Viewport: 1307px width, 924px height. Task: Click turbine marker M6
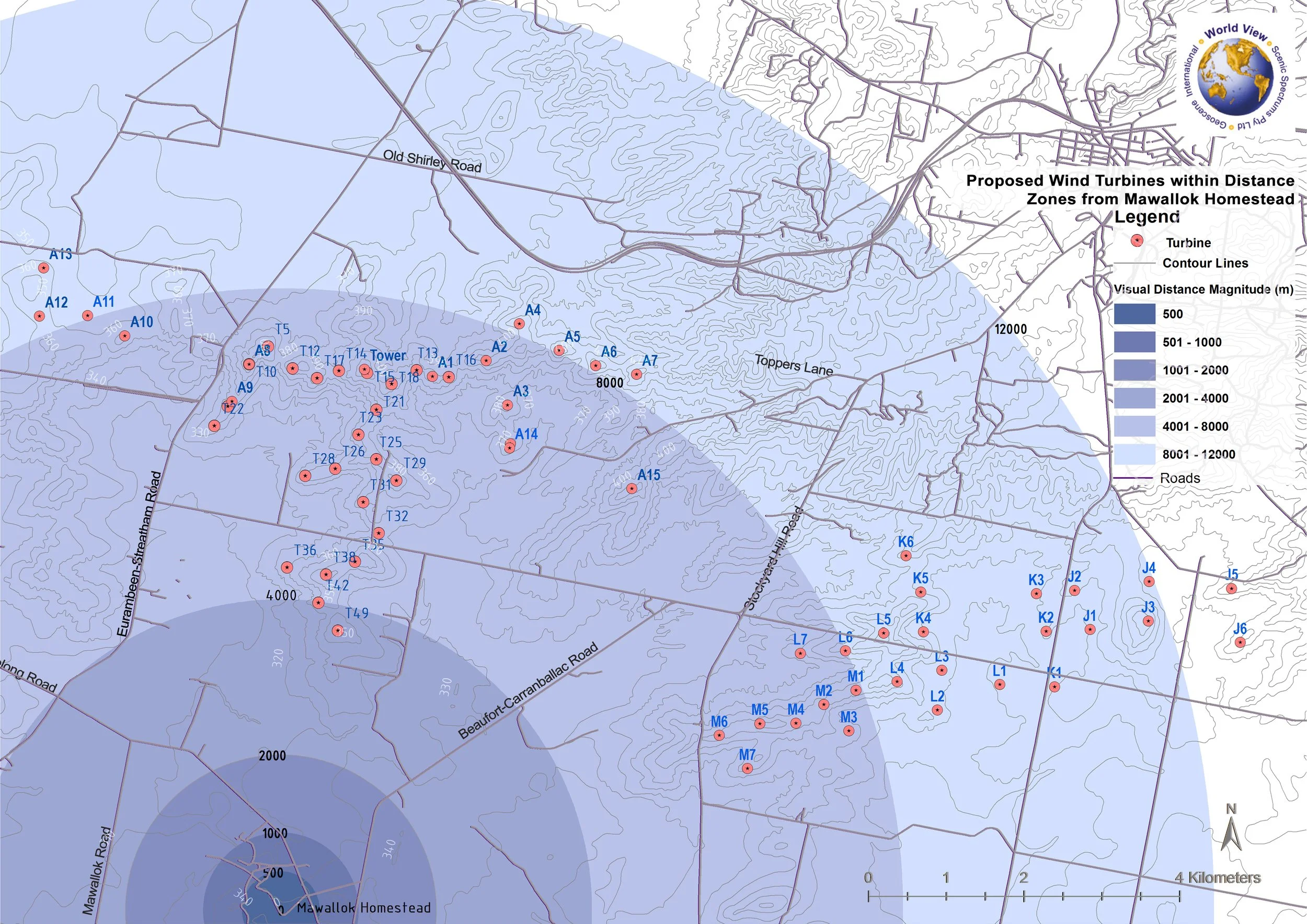click(x=719, y=735)
